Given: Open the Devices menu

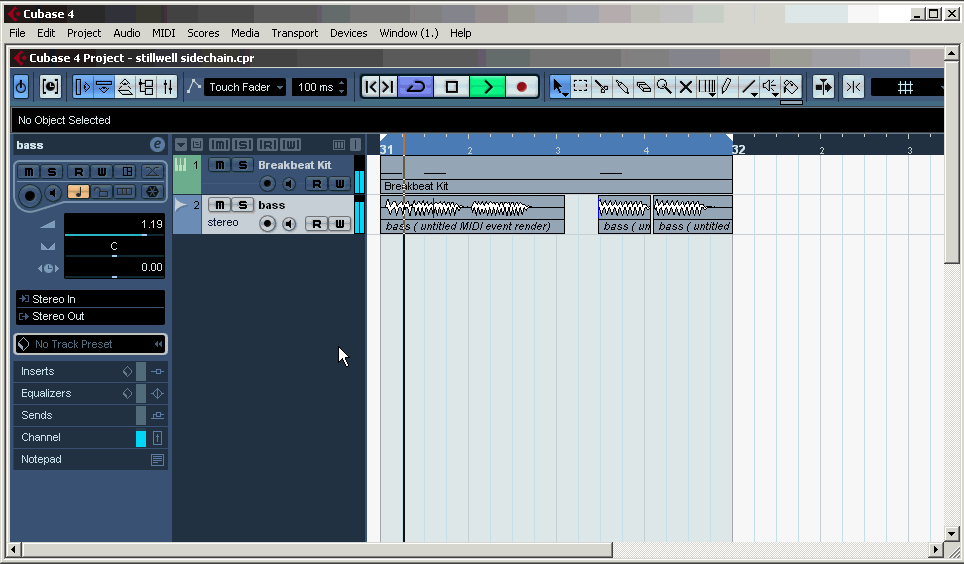Looking at the screenshot, I should click(x=349, y=33).
